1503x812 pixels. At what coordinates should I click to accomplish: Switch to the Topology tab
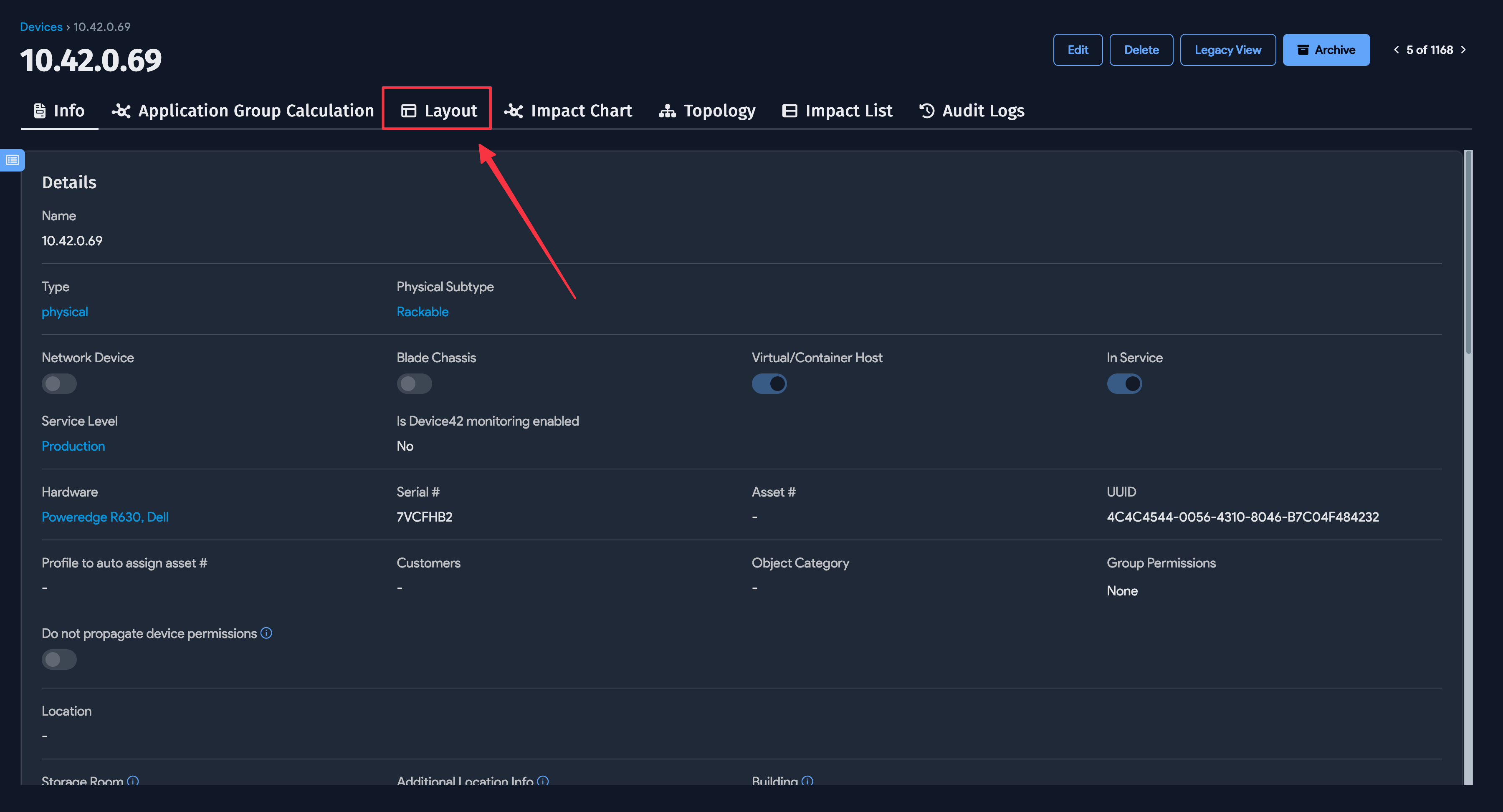click(x=707, y=111)
